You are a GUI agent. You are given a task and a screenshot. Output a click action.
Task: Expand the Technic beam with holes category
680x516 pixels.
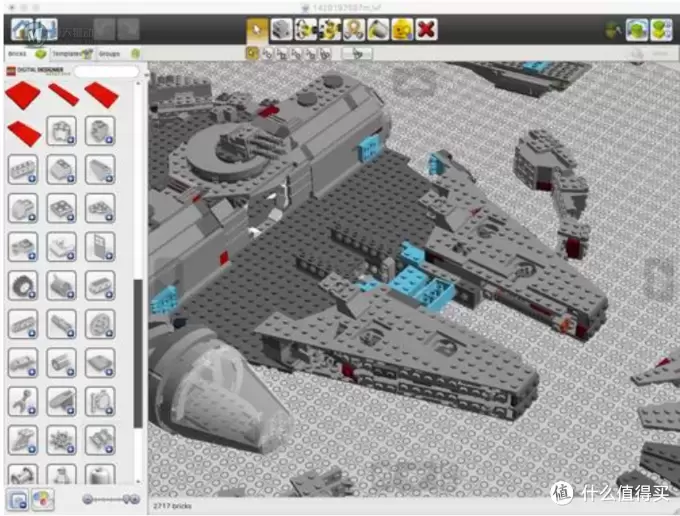23,324
